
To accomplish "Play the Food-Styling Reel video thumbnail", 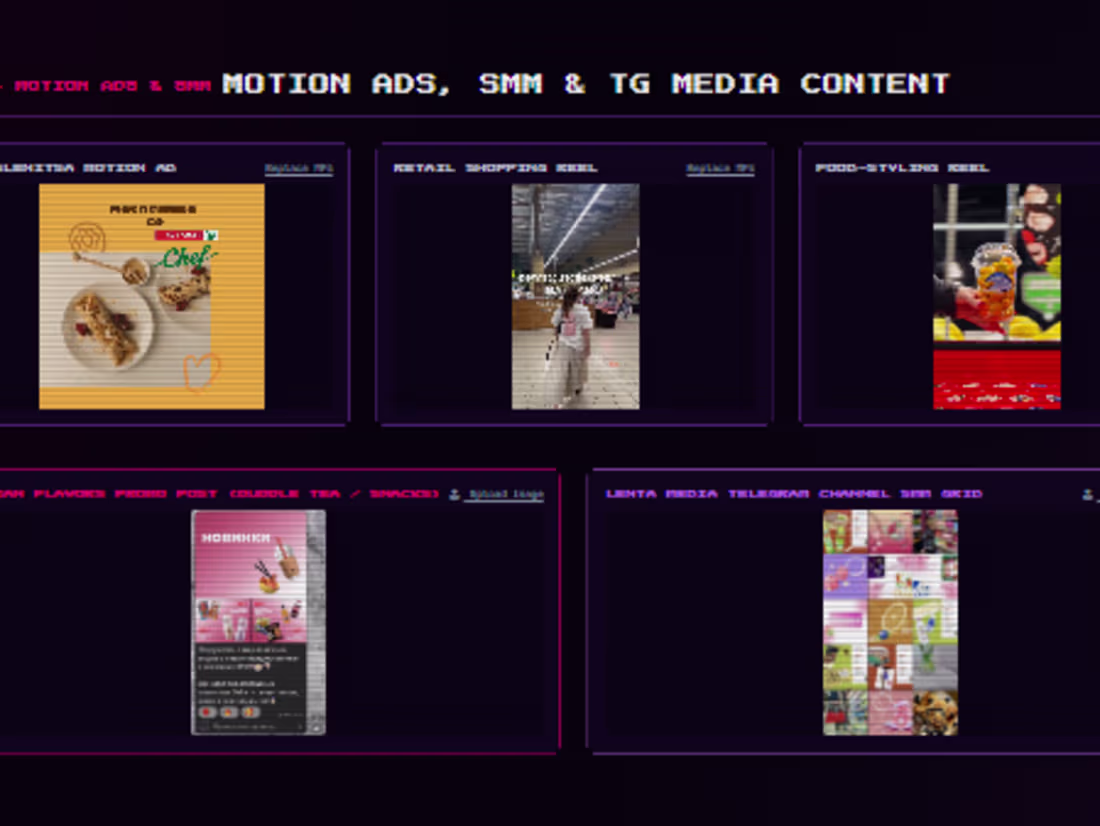I will pos(997,296).
